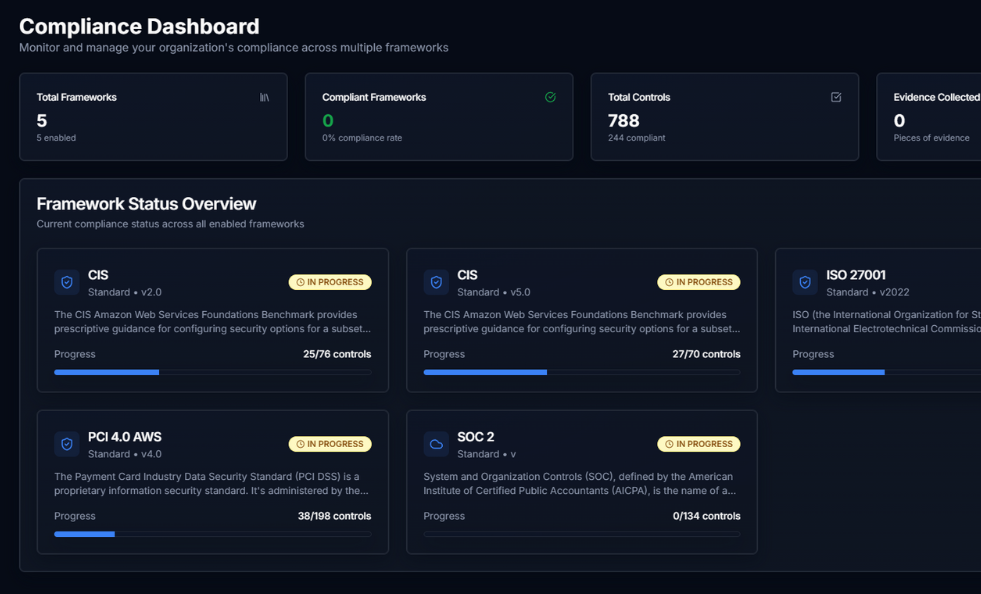Click the ISO 27001 shield icon
Image resolution: width=981 pixels, height=594 pixels.
(805, 283)
